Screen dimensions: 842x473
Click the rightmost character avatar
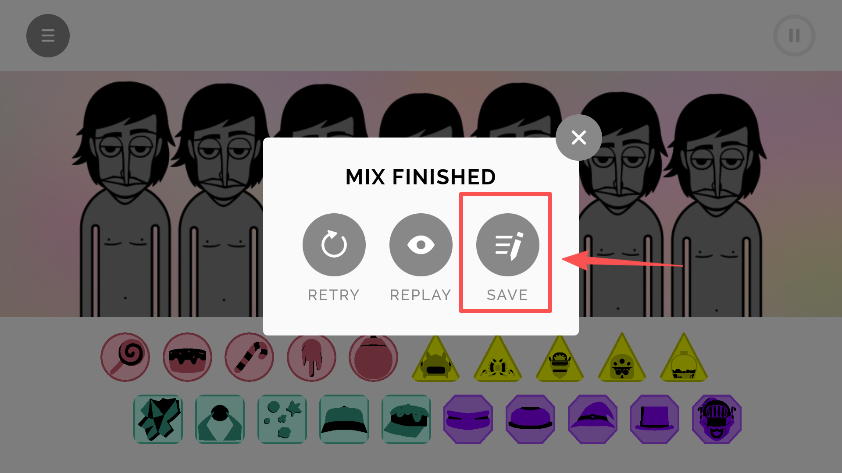pos(717,206)
